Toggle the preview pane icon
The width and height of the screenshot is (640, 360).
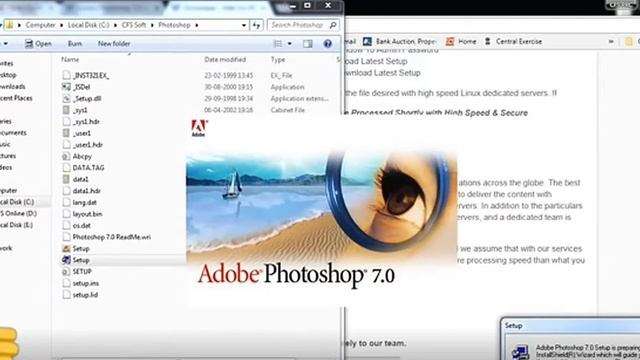click(x=308, y=44)
